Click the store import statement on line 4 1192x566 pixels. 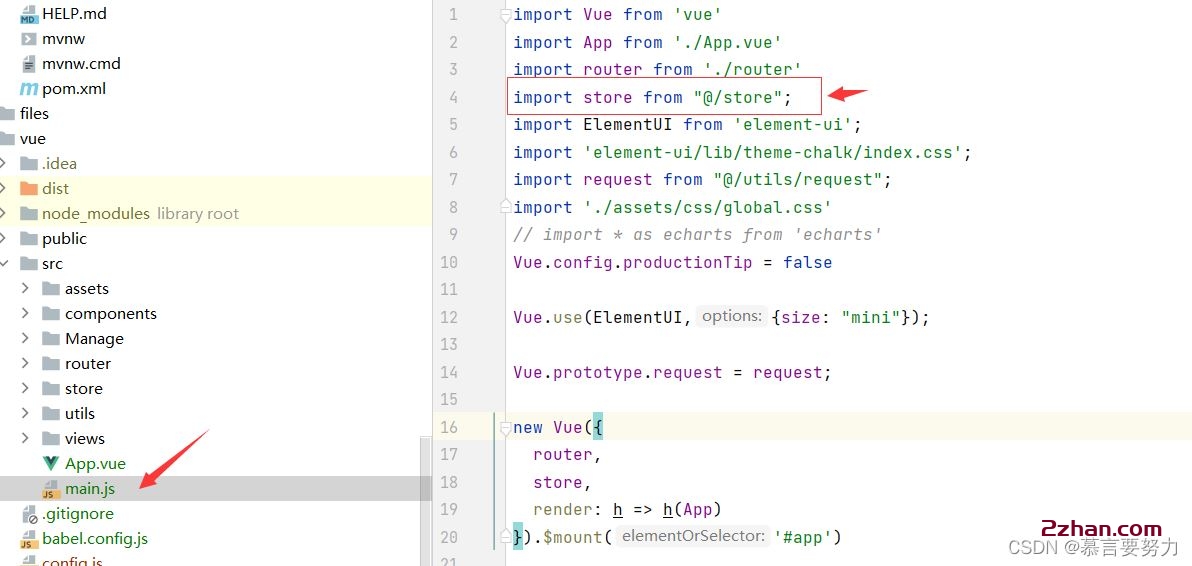pos(651,97)
